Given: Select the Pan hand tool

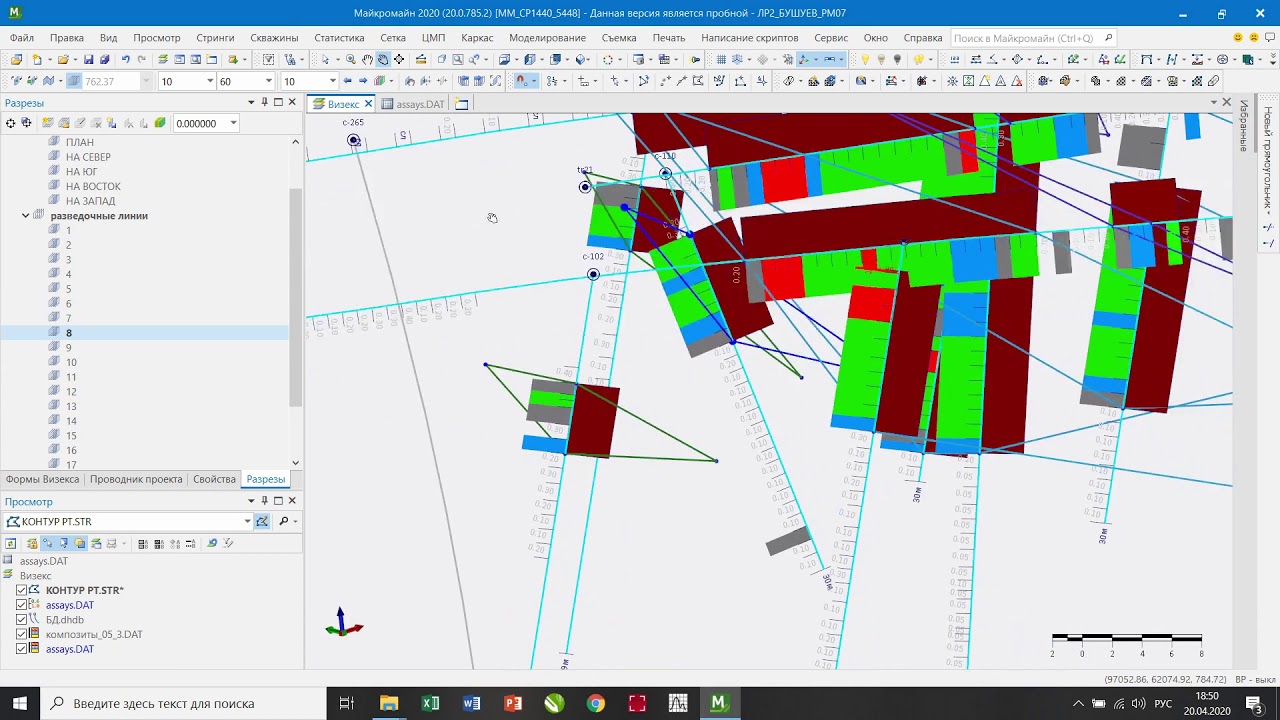Looking at the screenshot, I should [367, 60].
